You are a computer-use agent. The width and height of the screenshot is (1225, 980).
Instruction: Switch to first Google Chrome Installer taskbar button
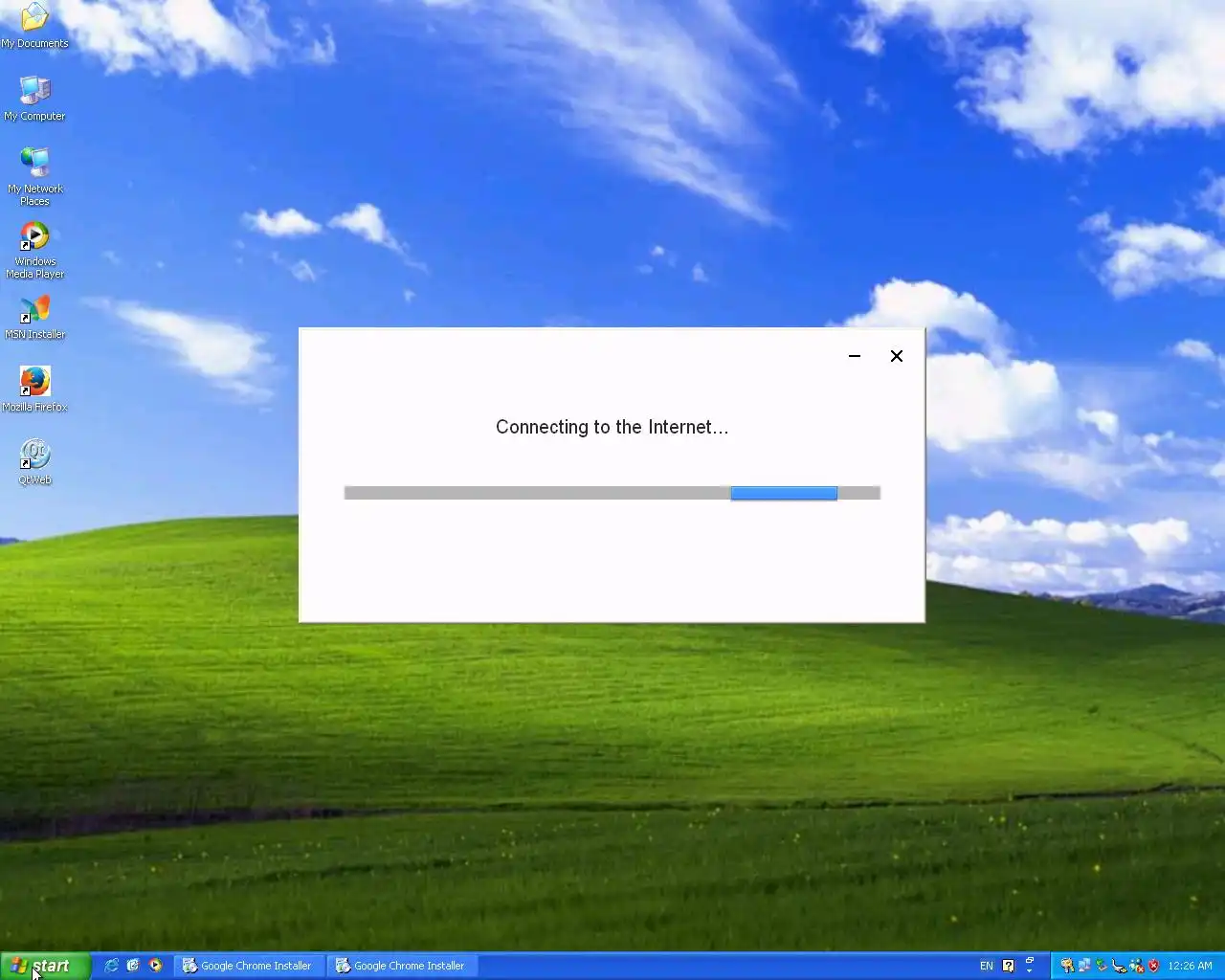click(x=249, y=966)
